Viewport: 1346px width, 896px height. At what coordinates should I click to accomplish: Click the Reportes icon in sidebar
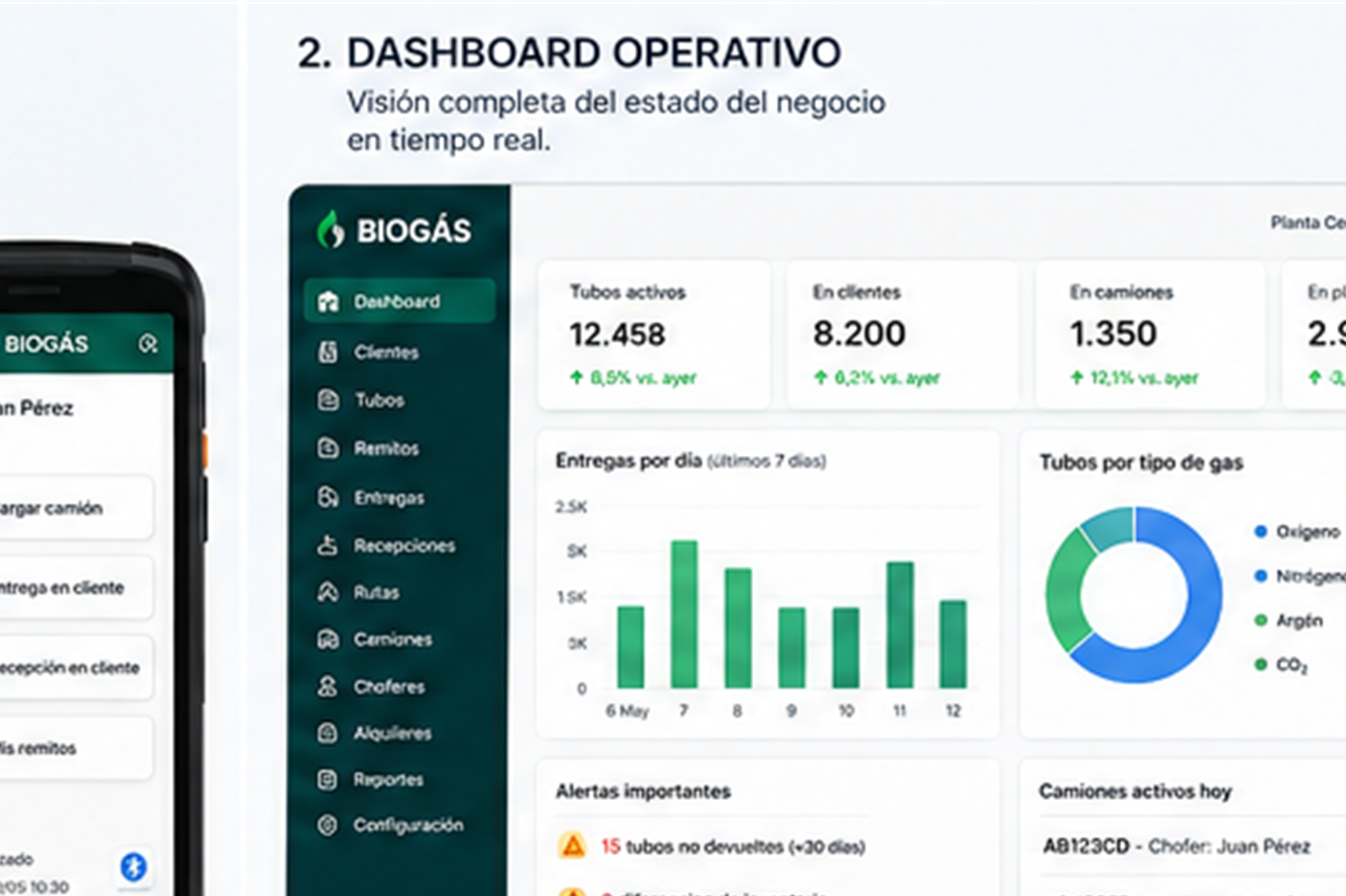[x=327, y=780]
